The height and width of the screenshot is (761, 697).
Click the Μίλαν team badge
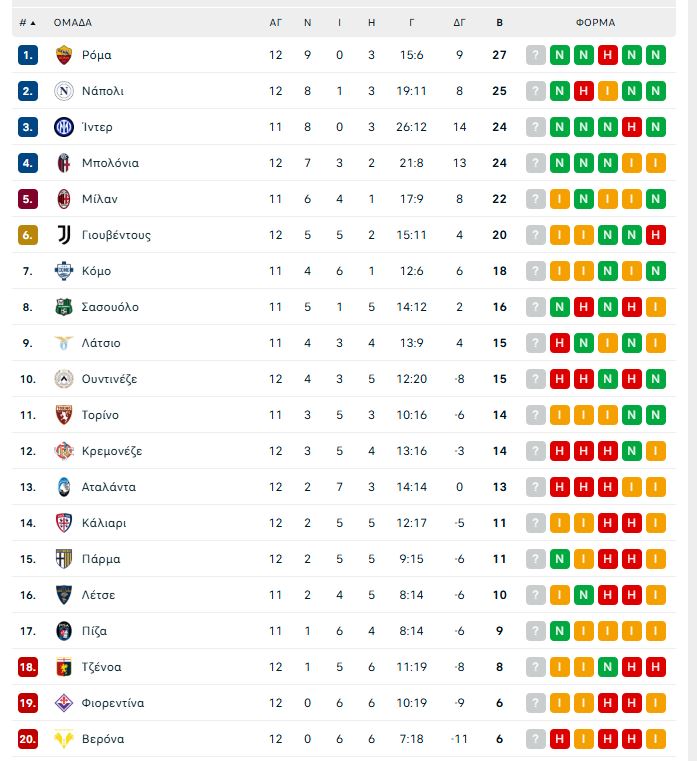(63, 199)
